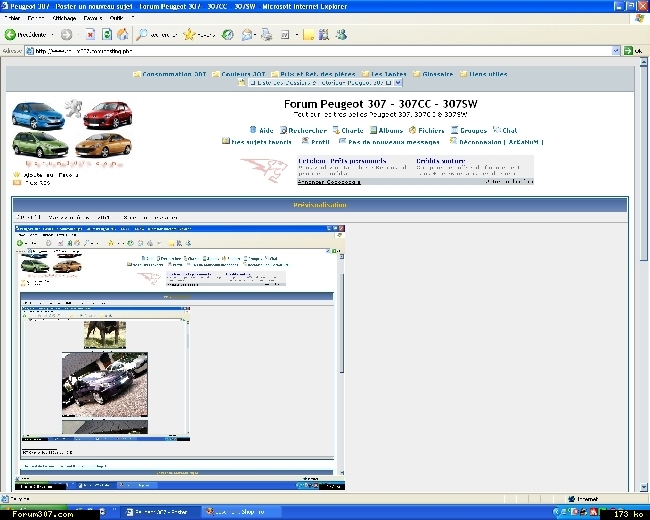Image resolution: width=650 pixels, height=520 pixels.
Task: Click the Ajouter aux Favoris link
Action: coord(51,175)
